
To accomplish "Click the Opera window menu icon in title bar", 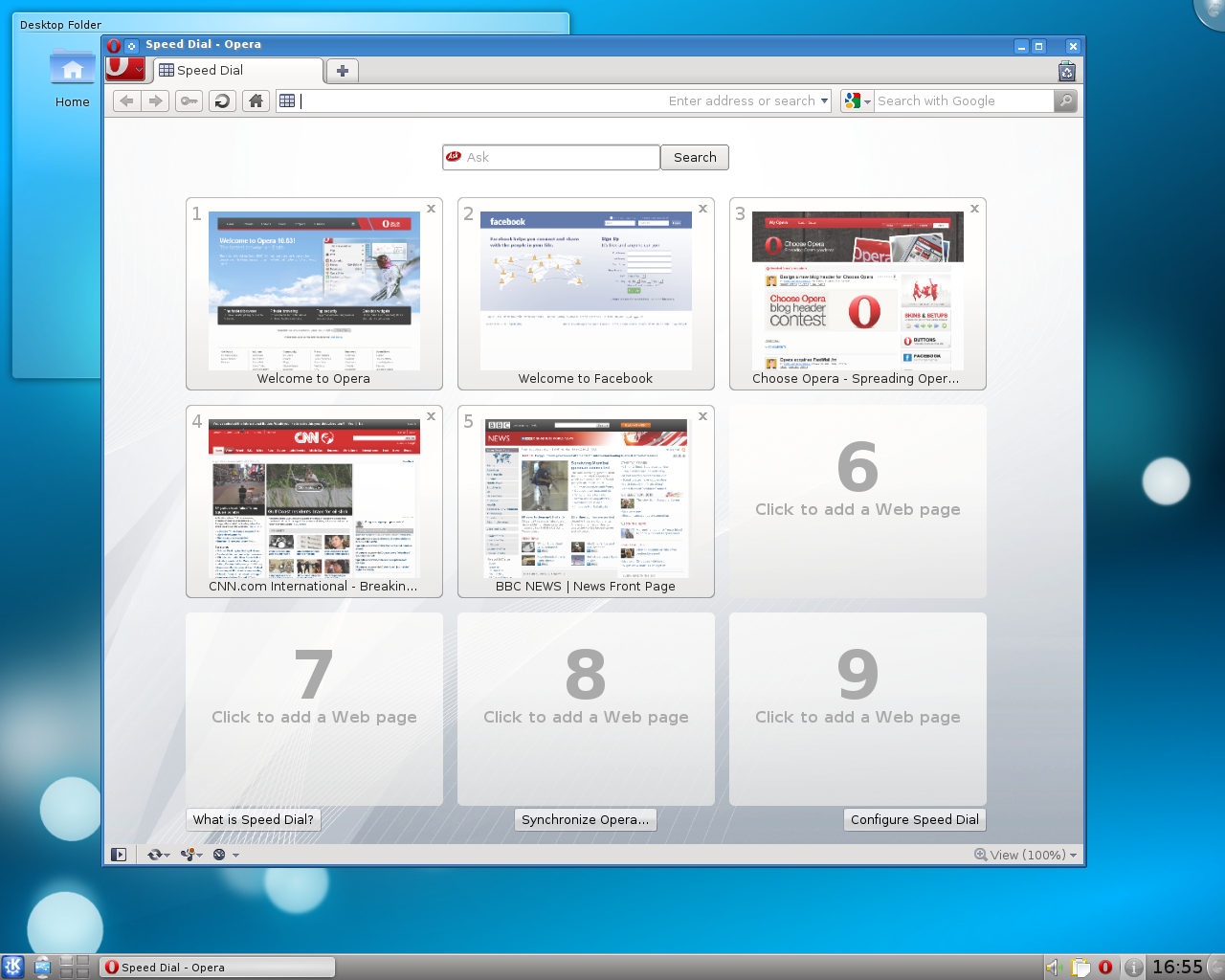I will (114, 45).
